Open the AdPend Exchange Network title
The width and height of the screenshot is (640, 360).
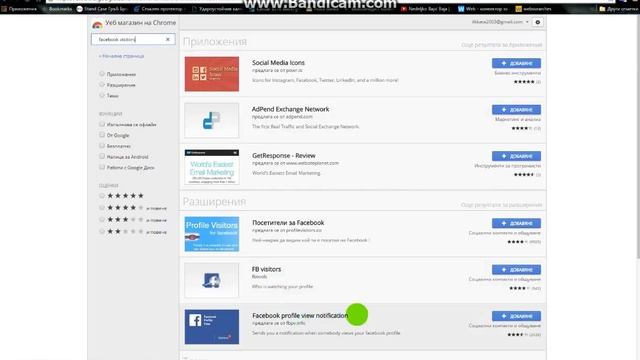click(290, 109)
